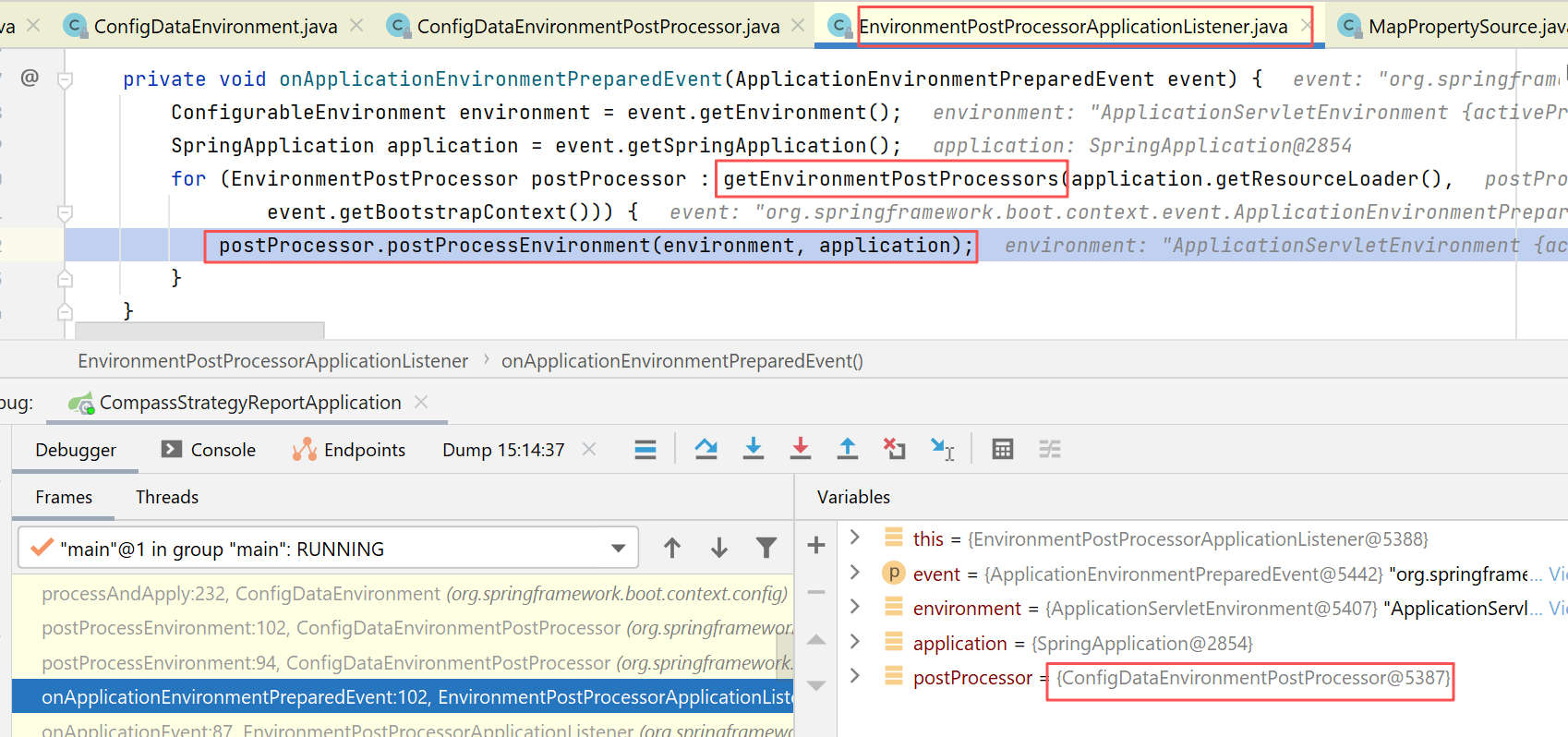
Task: Click the filter funnel icon in Frames
Action: pyautogui.click(x=766, y=549)
